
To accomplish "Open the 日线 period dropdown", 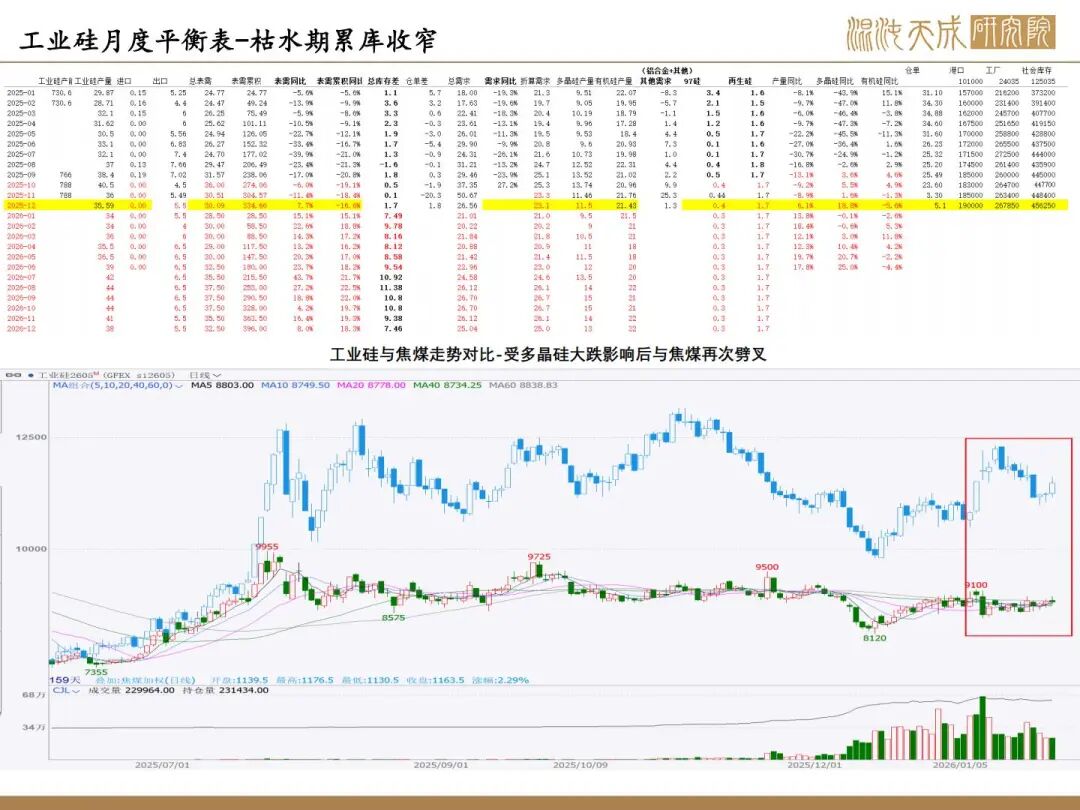I will [x=207, y=375].
